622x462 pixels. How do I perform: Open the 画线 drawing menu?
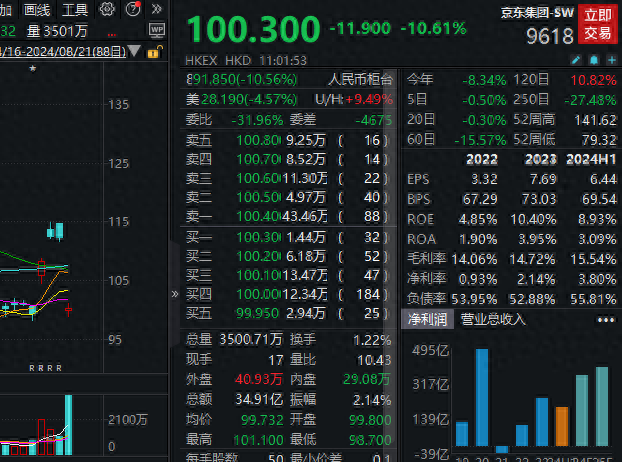pyautogui.click(x=37, y=10)
